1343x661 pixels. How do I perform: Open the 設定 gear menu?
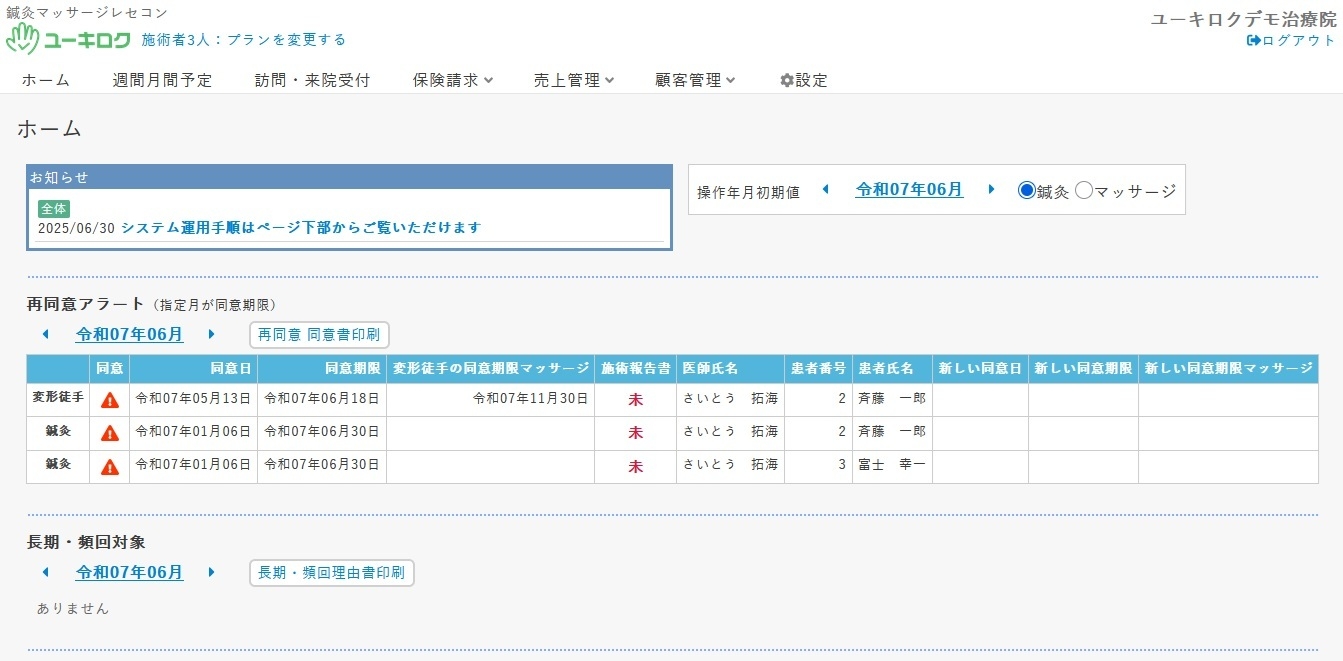point(804,80)
